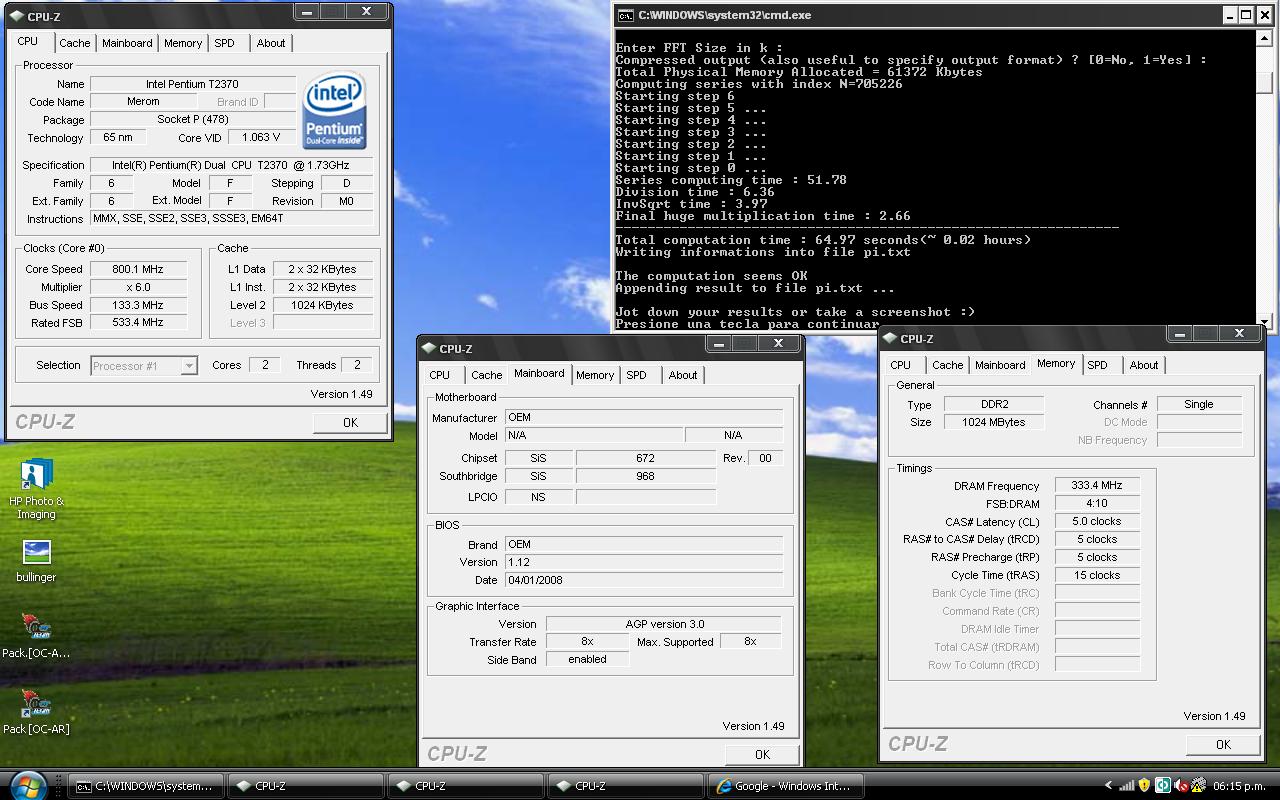Click the Merom code name field
Viewport: 1280px width, 800px height.
(x=143, y=102)
